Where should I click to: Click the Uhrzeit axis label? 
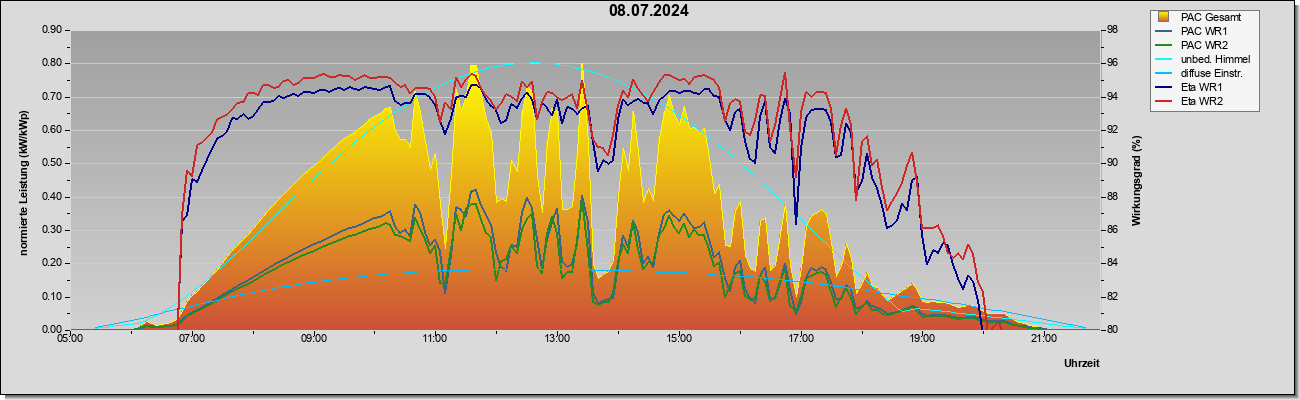click(x=1081, y=363)
